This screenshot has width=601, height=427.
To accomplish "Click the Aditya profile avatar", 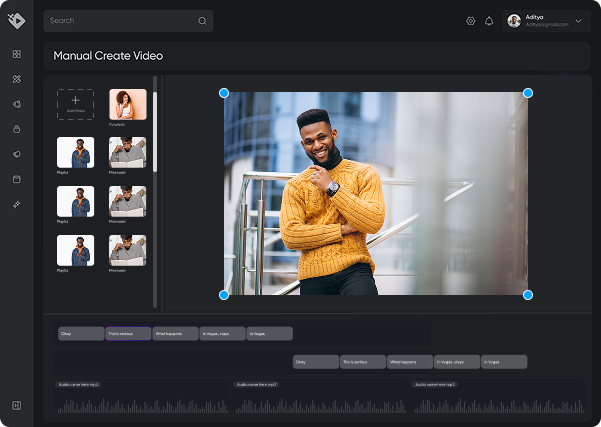I will coord(514,21).
